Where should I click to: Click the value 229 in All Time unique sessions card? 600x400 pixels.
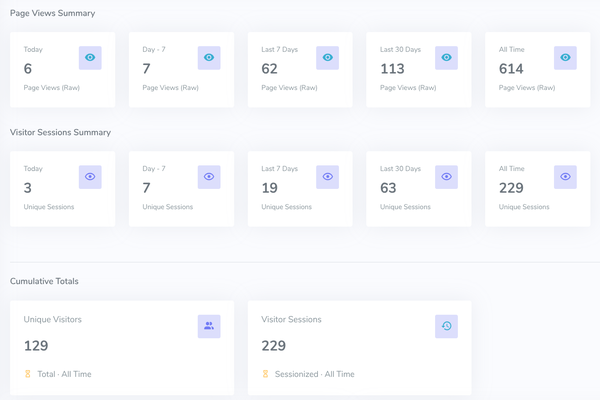click(x=511, y=188)
